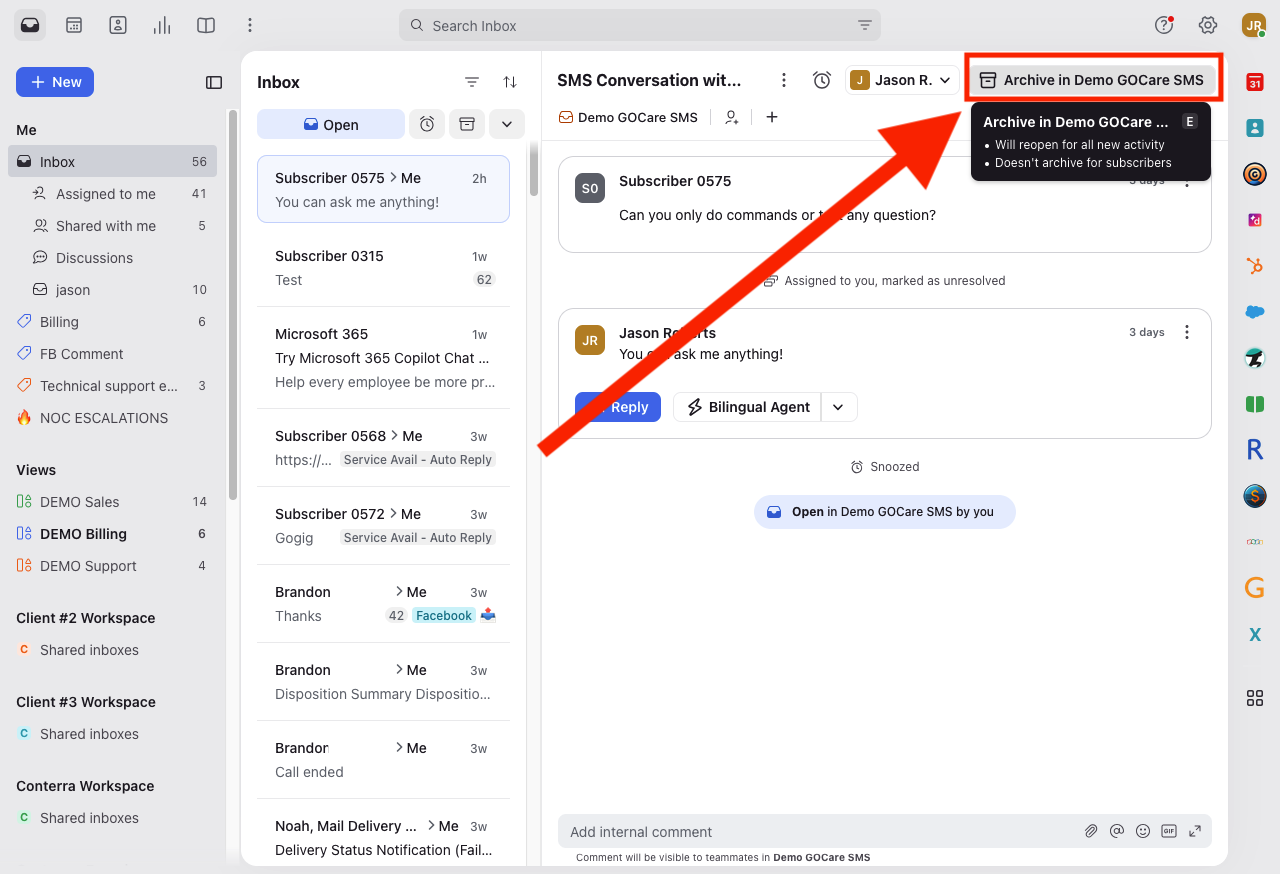This screenshot has height=874, width=1280.
Task: Attach a file to the comment
Action: pyautogui.click(x=1091, y=831)
